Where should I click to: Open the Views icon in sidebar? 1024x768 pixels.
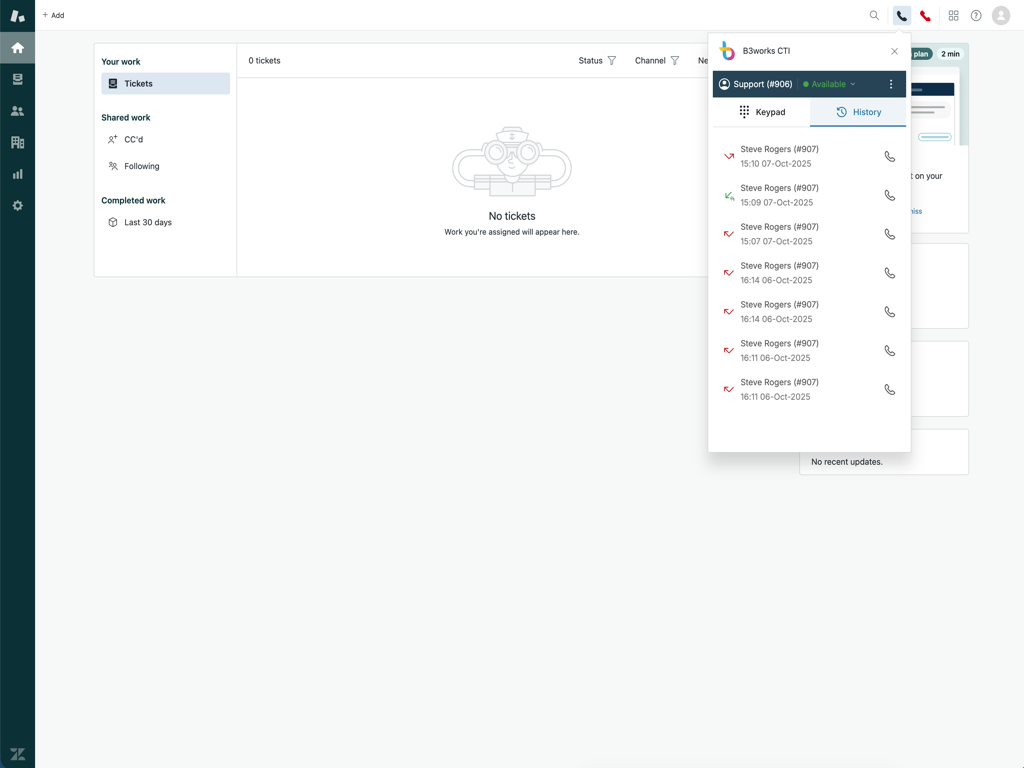(17, 79)
